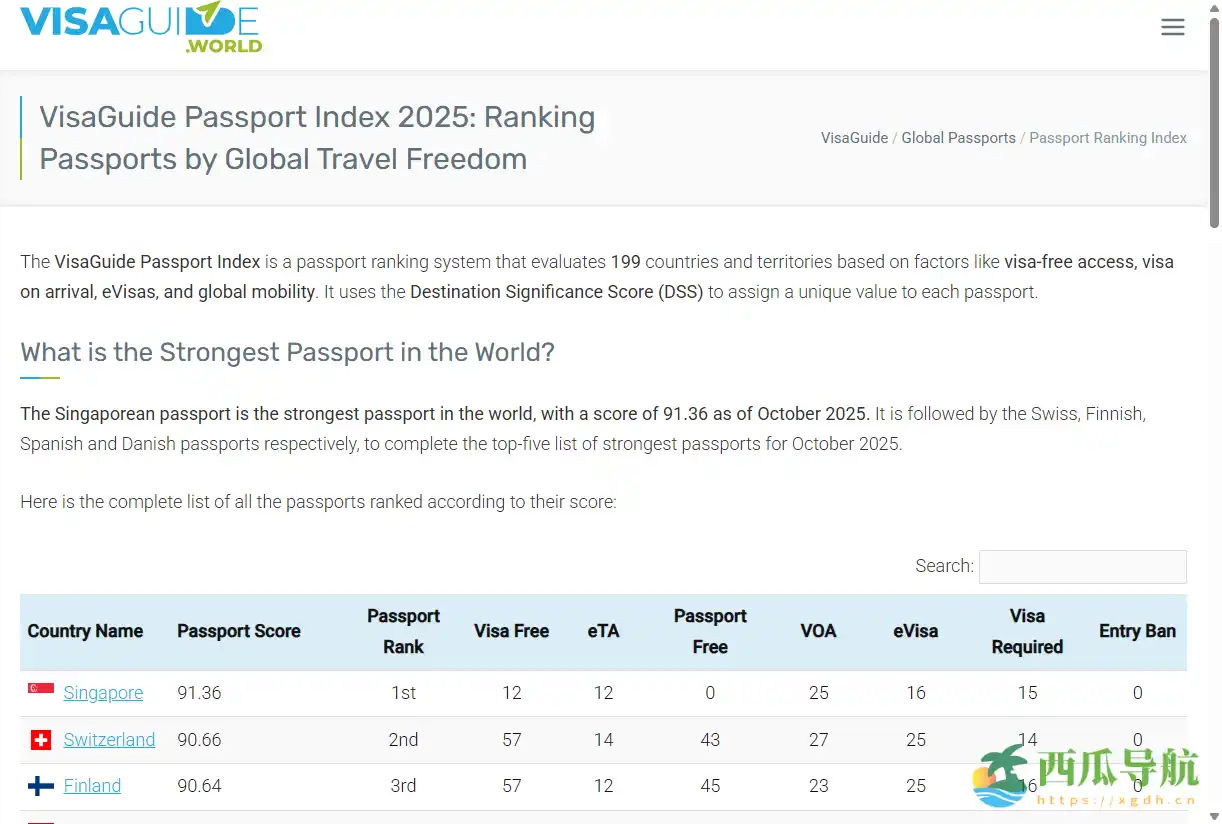The width and height of the screenshot is (1222, 824).
Task: Open the Finland passport link
Action: point(92,786)
